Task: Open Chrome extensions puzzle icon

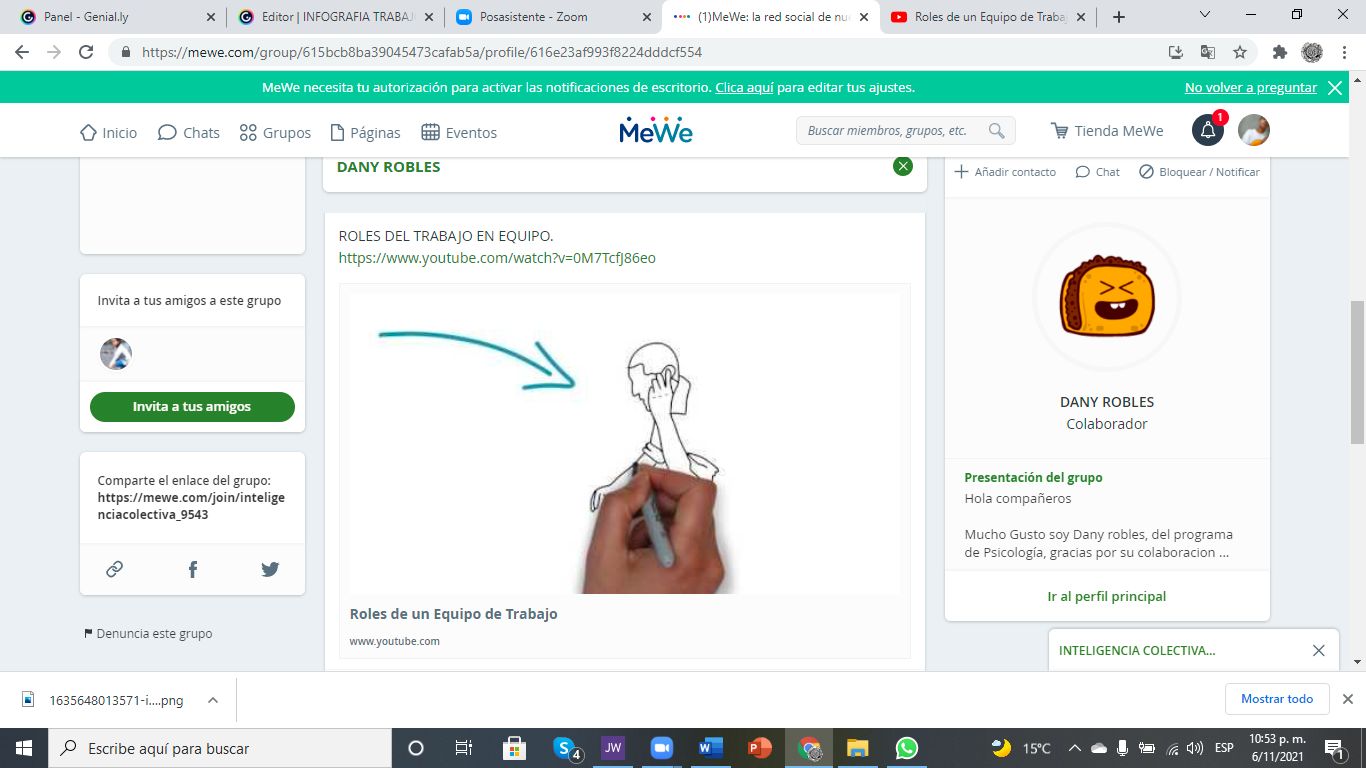Action: (1279, 52)
